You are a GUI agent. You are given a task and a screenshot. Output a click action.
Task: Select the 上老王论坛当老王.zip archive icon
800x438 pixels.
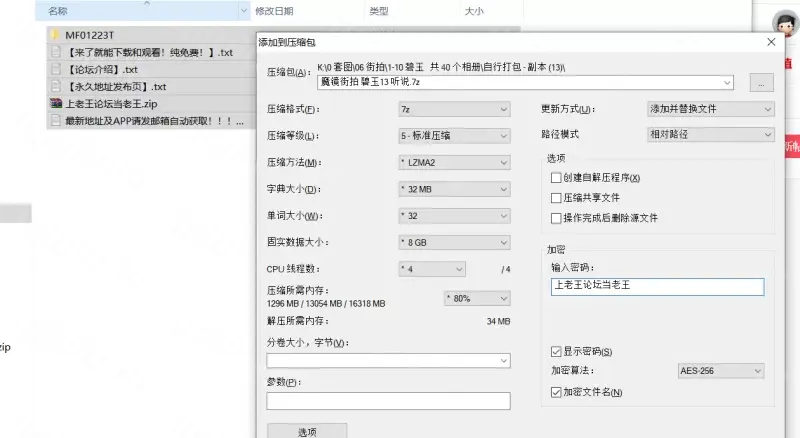56,103
